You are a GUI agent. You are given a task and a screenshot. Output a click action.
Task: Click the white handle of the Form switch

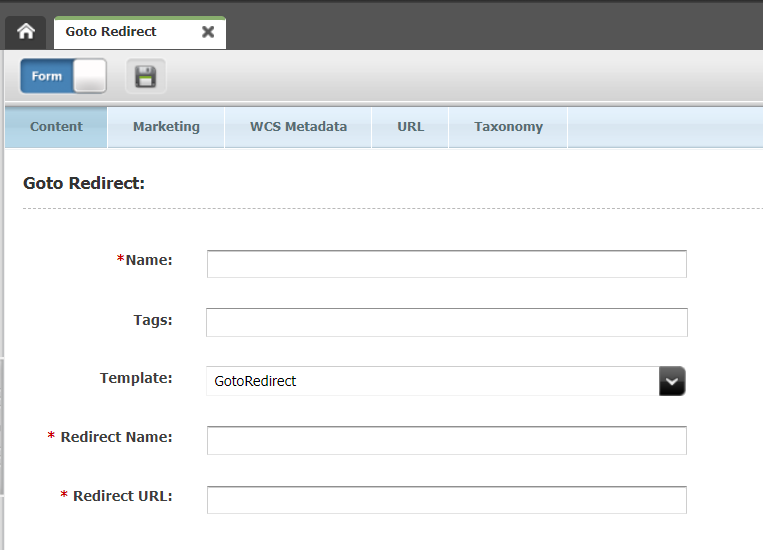[x=89, y=76]
